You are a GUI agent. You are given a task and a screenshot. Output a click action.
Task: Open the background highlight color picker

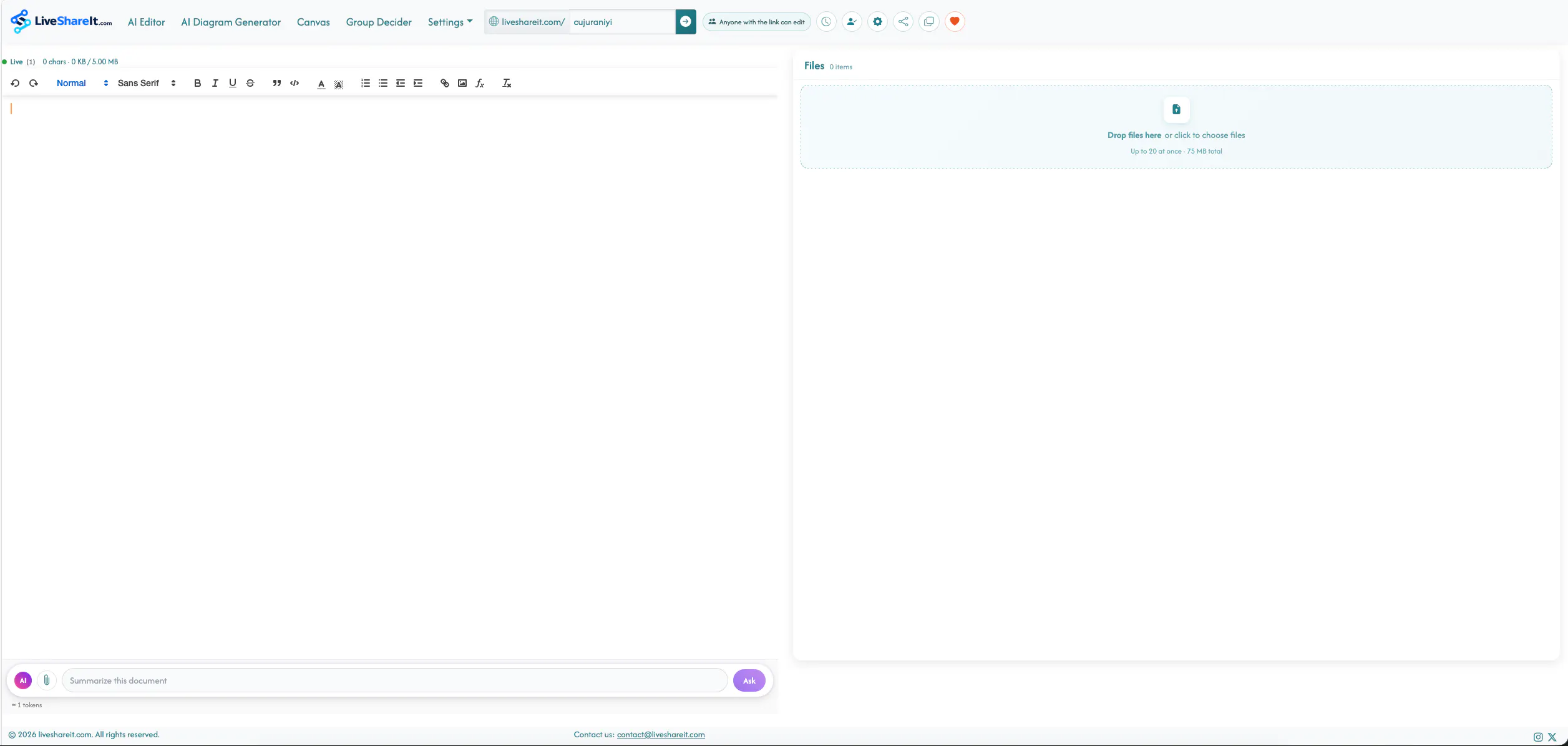point(339,84)
